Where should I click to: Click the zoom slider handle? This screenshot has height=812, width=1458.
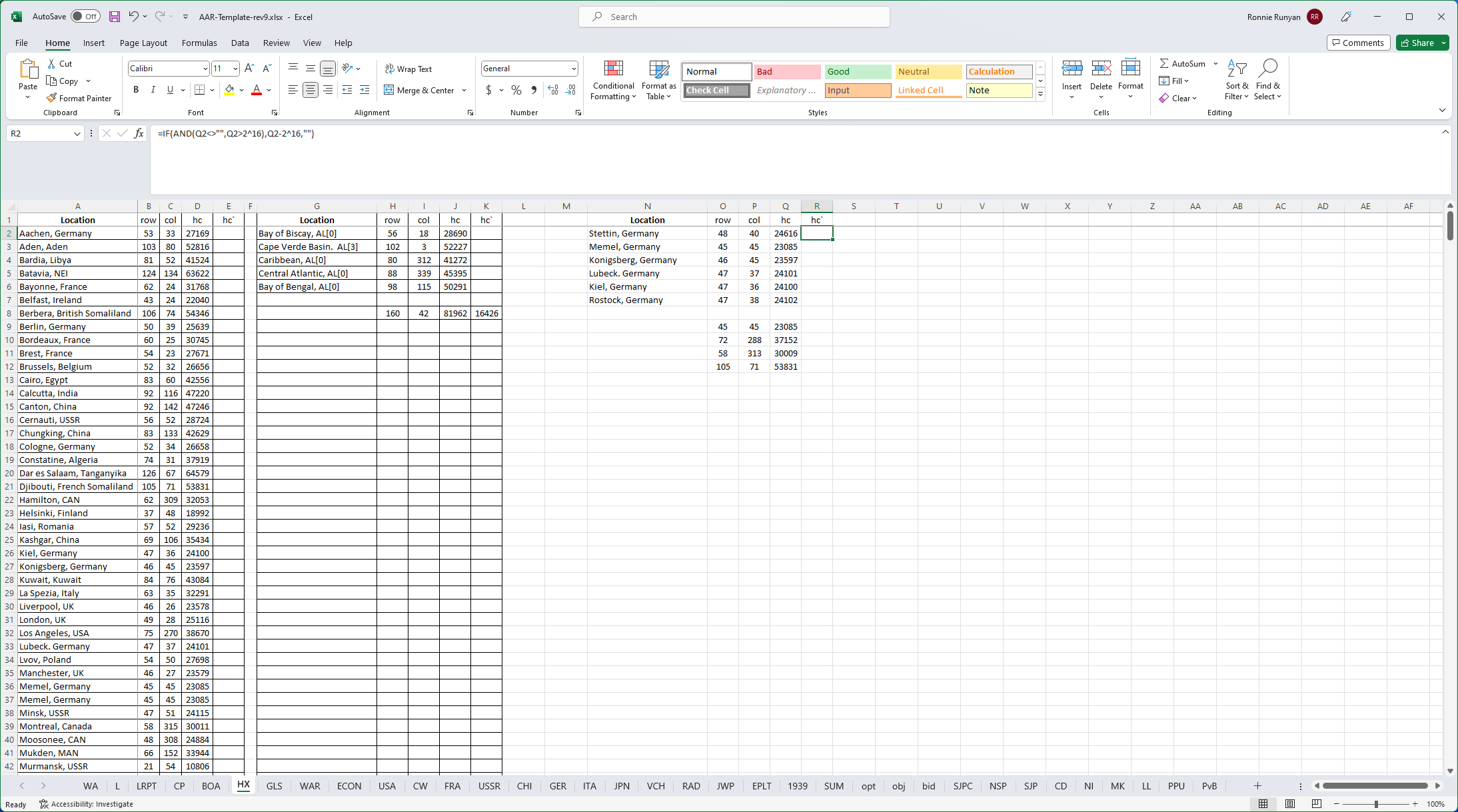tap(1376, 804)
